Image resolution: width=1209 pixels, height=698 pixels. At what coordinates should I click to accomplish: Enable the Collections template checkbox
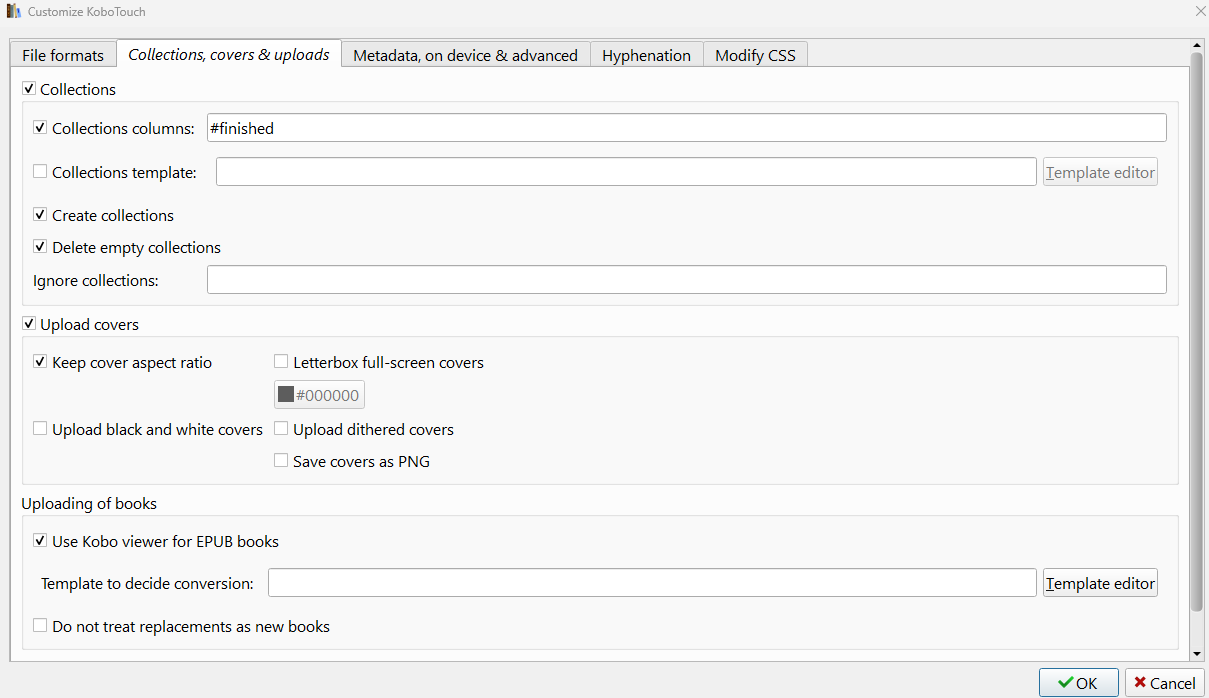click(x=40, y=172)
